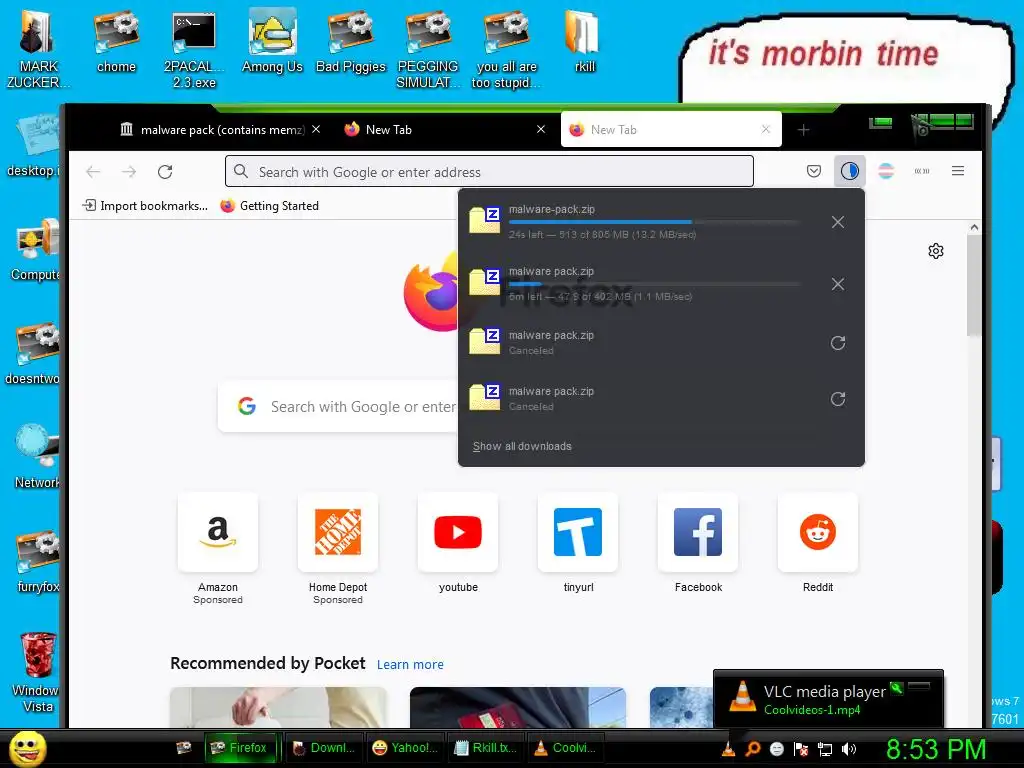
Task: Open the Firefox hamburger menu
Action: click(x=958, y=171)
